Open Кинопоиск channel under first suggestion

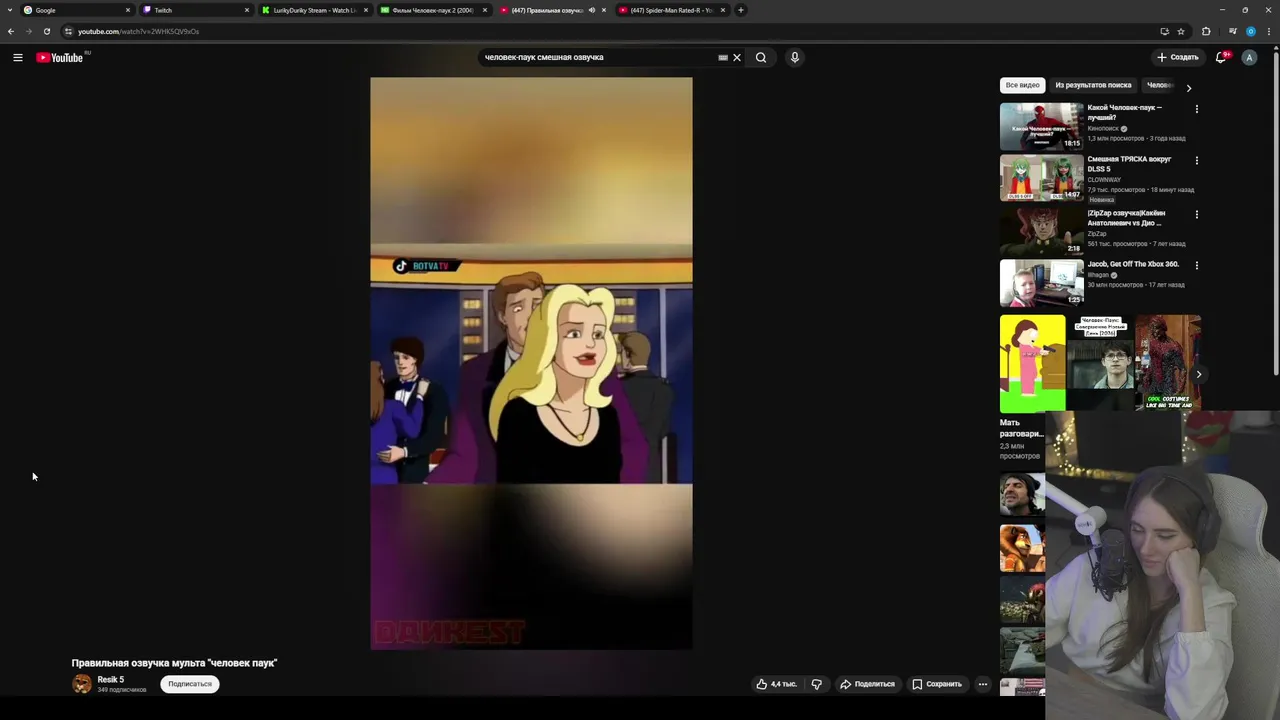(x=1104, y=128)
